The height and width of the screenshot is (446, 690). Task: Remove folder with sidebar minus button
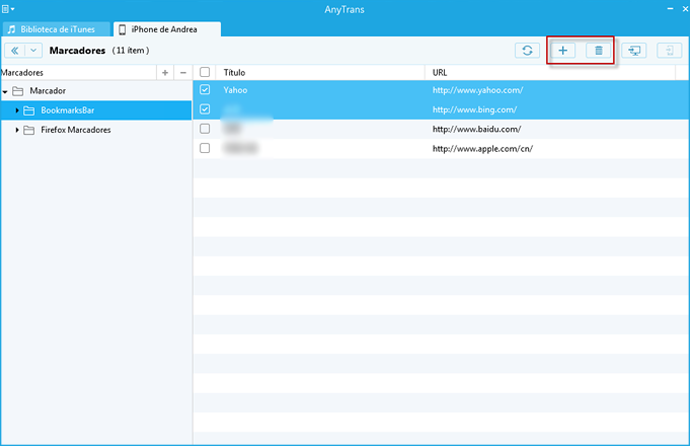click(x=183, y=73)
